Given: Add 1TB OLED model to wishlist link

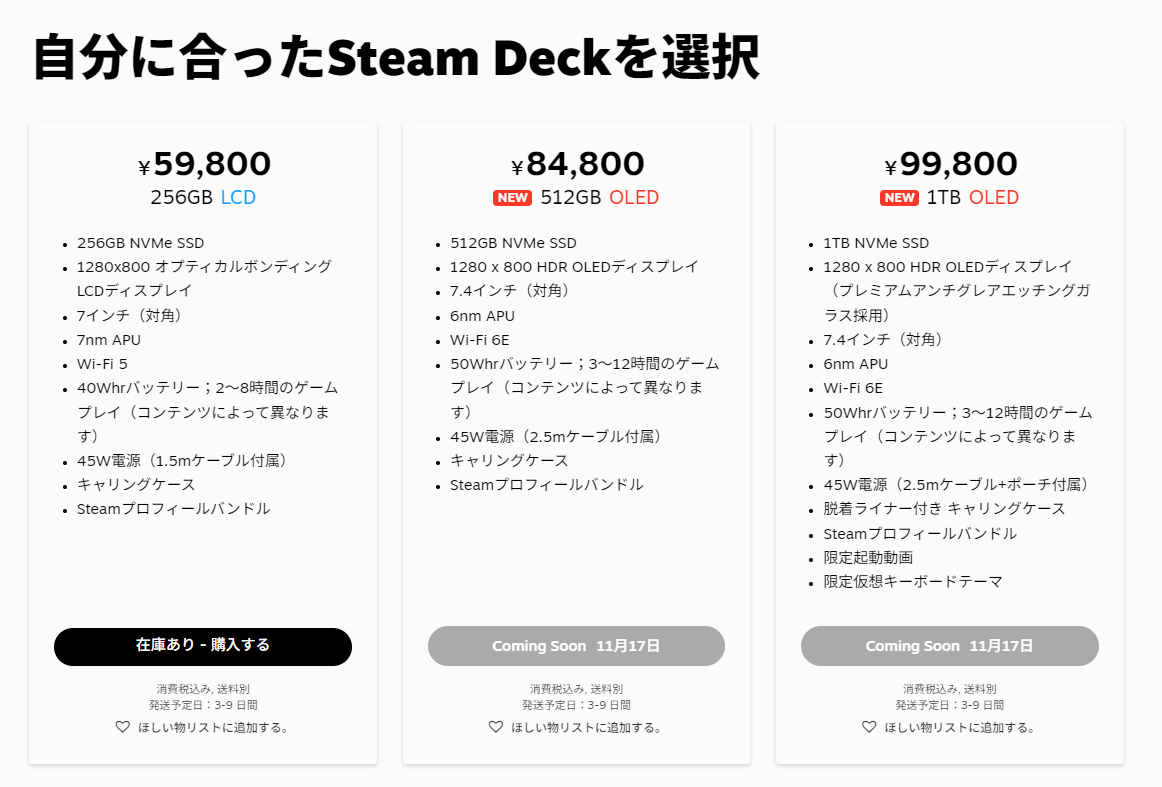Looking at the screenshot, I should click(960, 728).
